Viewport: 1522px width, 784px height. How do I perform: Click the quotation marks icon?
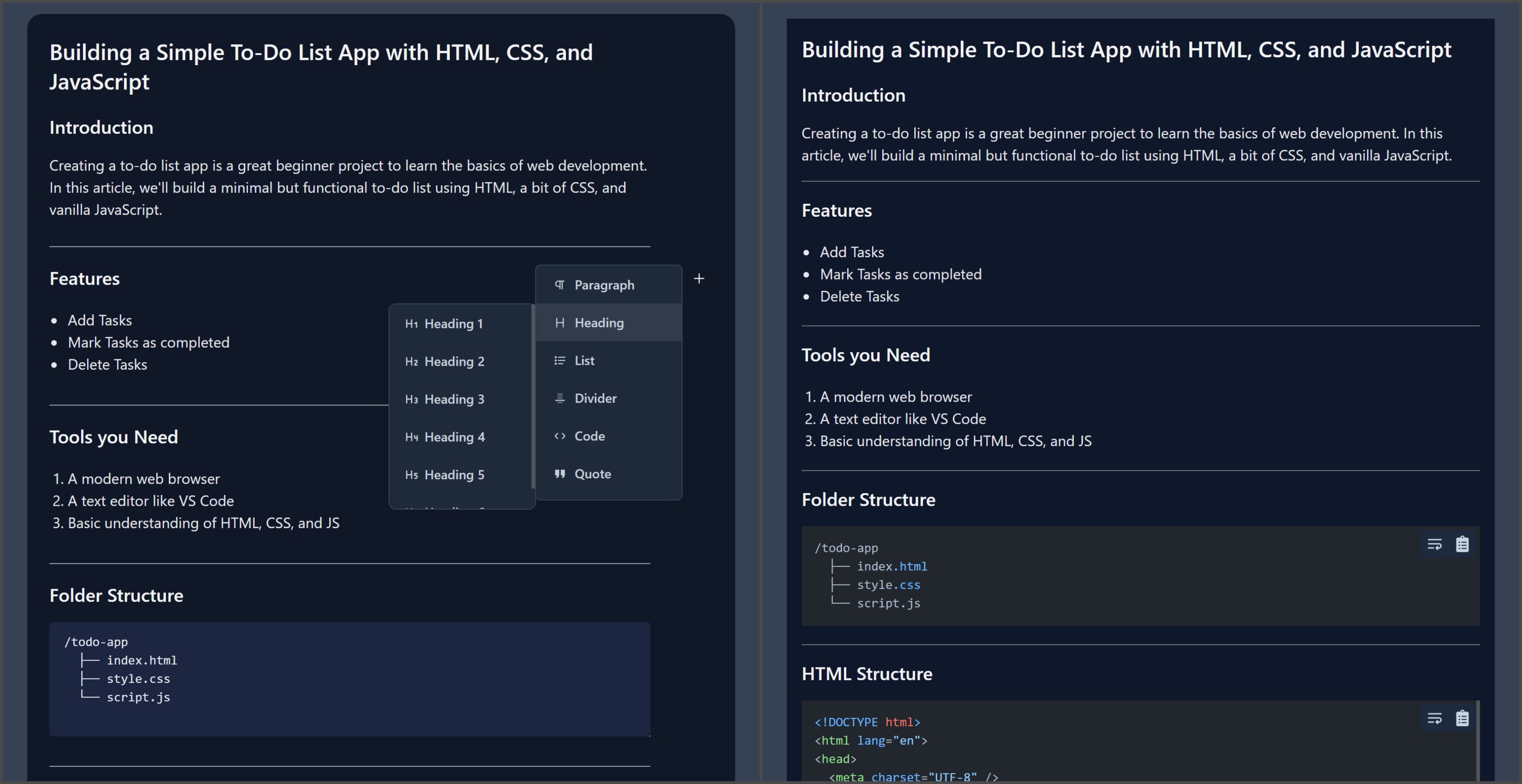coord(560,474)
